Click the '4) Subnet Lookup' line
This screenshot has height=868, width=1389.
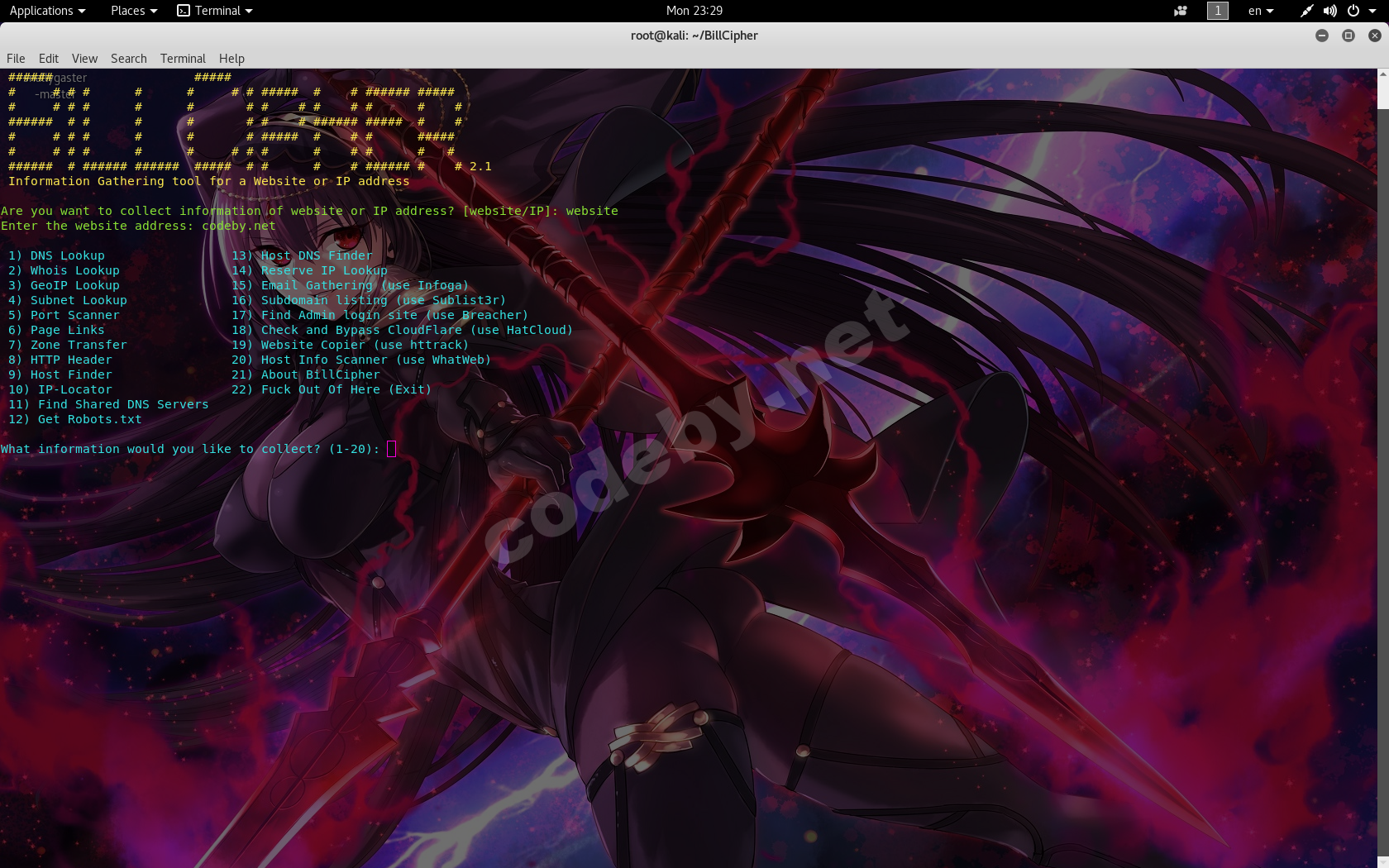[x=68, y=300]
